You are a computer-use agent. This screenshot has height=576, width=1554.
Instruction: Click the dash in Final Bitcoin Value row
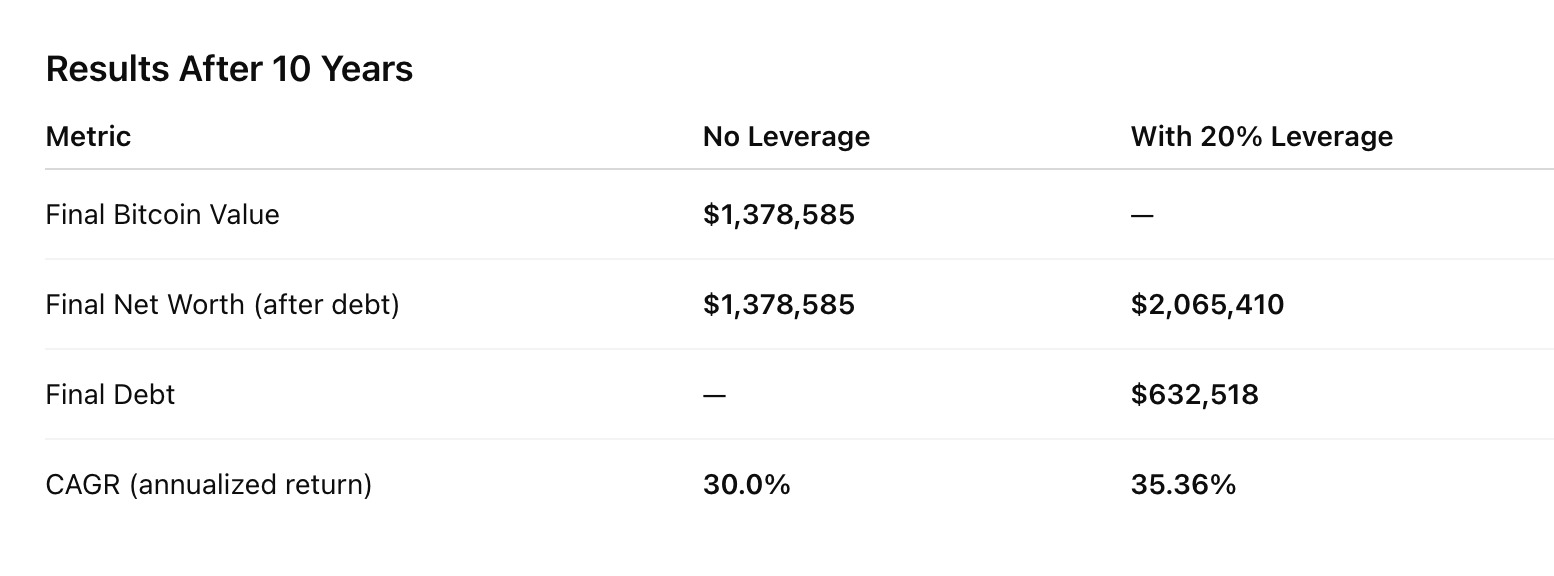(1142, 215)
